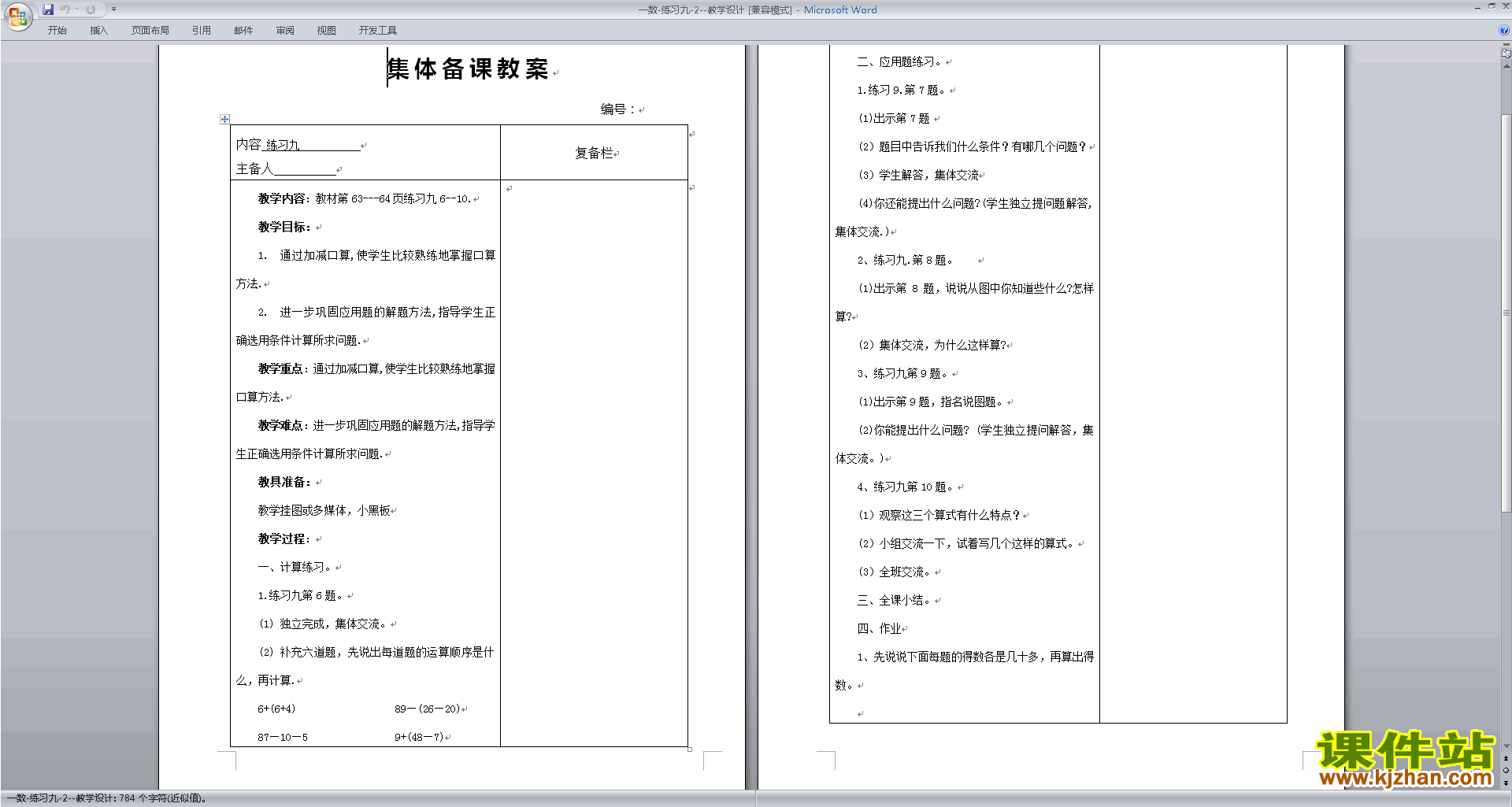Click the 一、计算练习。 line

[295, 567]
